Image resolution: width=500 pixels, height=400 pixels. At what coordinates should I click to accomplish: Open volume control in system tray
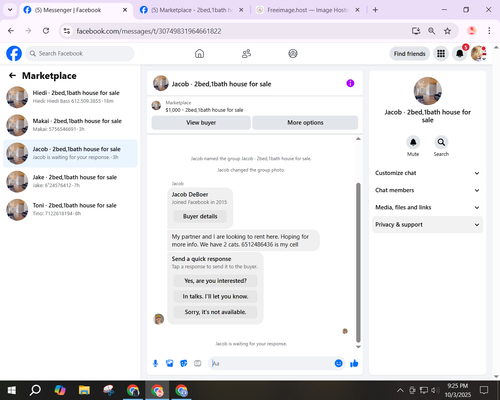(434, 390)
